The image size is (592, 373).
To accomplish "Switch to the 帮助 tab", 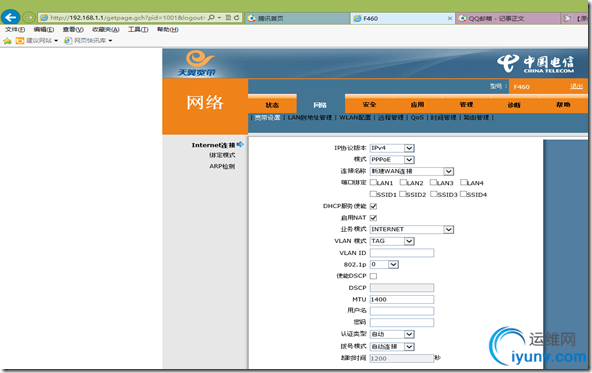I will pyautogui.click(x=563, y=104).
